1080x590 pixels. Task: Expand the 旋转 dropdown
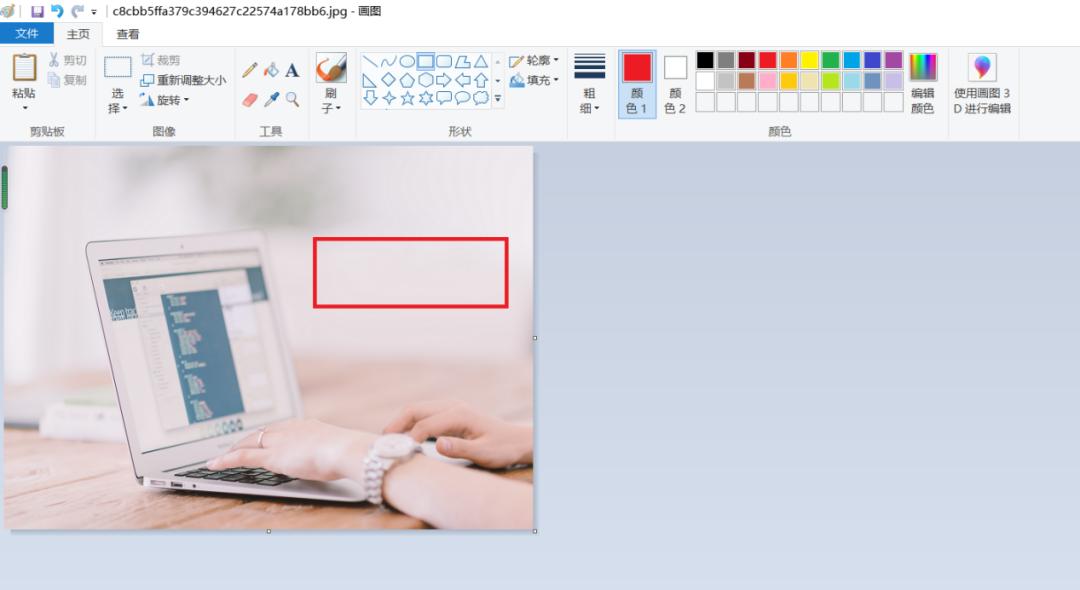[165, 100]
